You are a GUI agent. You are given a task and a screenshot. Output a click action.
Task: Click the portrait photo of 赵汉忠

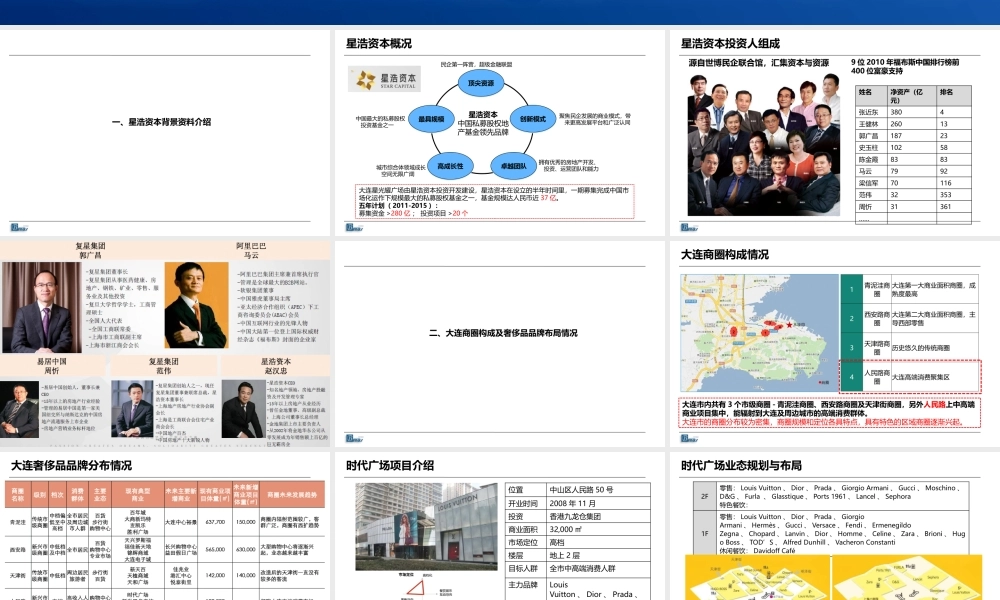tap(243, 409)
